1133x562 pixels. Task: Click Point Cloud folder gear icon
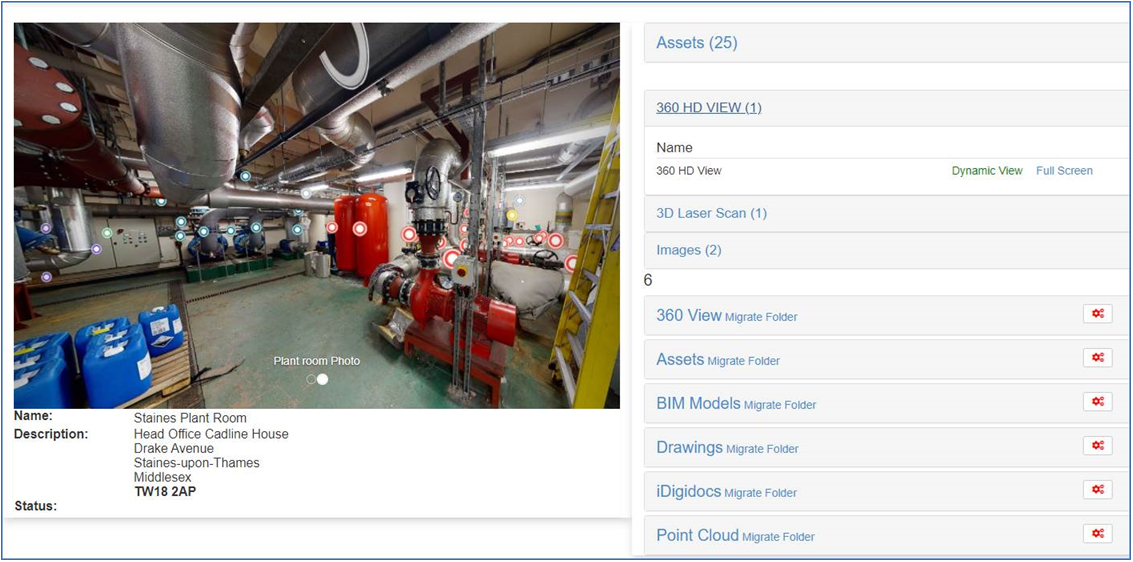pyautogui.click(x=1098, y=534)
